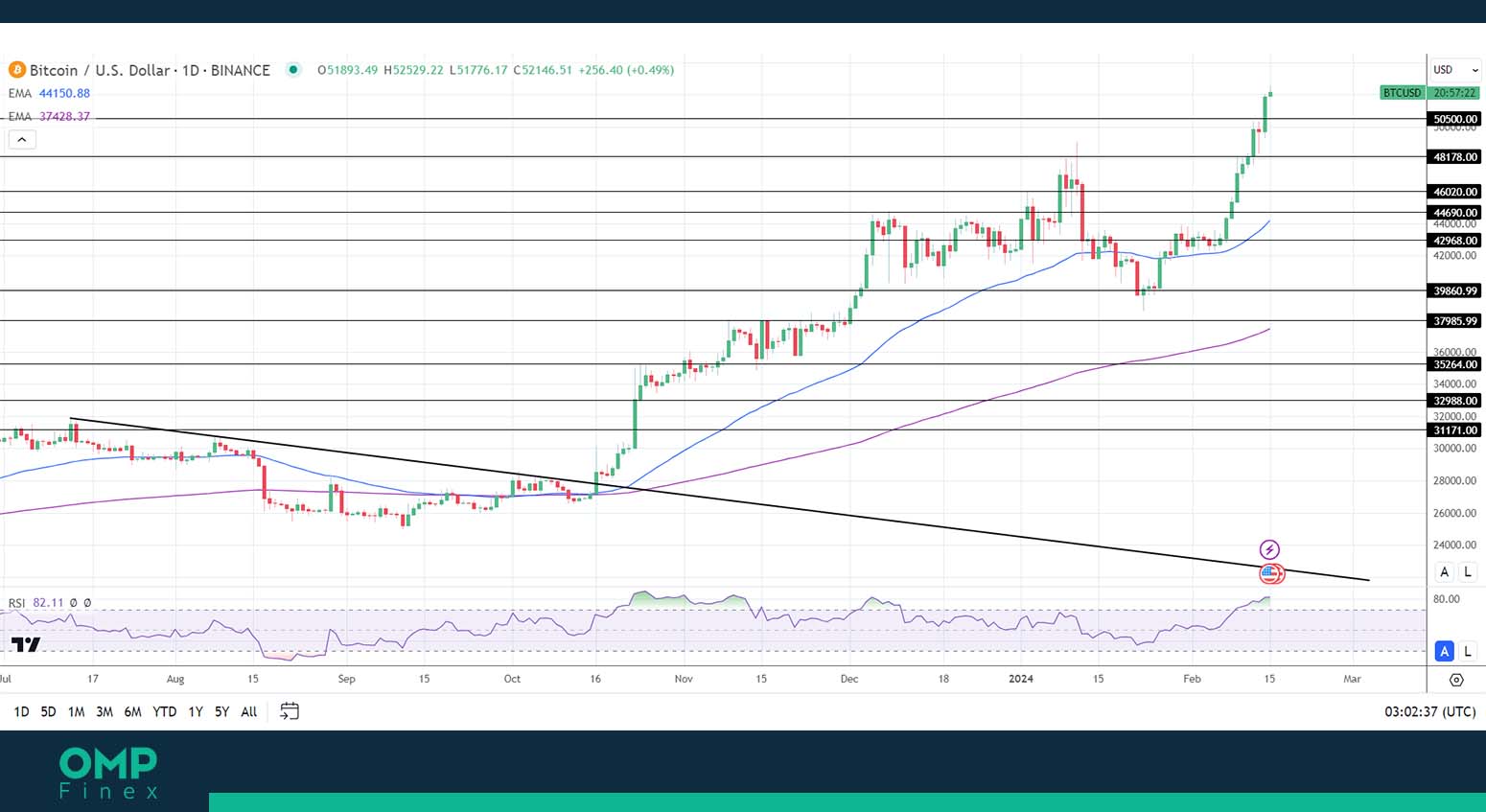Click the Bitcoin / U.S. Dollar symbol title
This screenshot has height=812, width=1486.
[x=150, y=70]
